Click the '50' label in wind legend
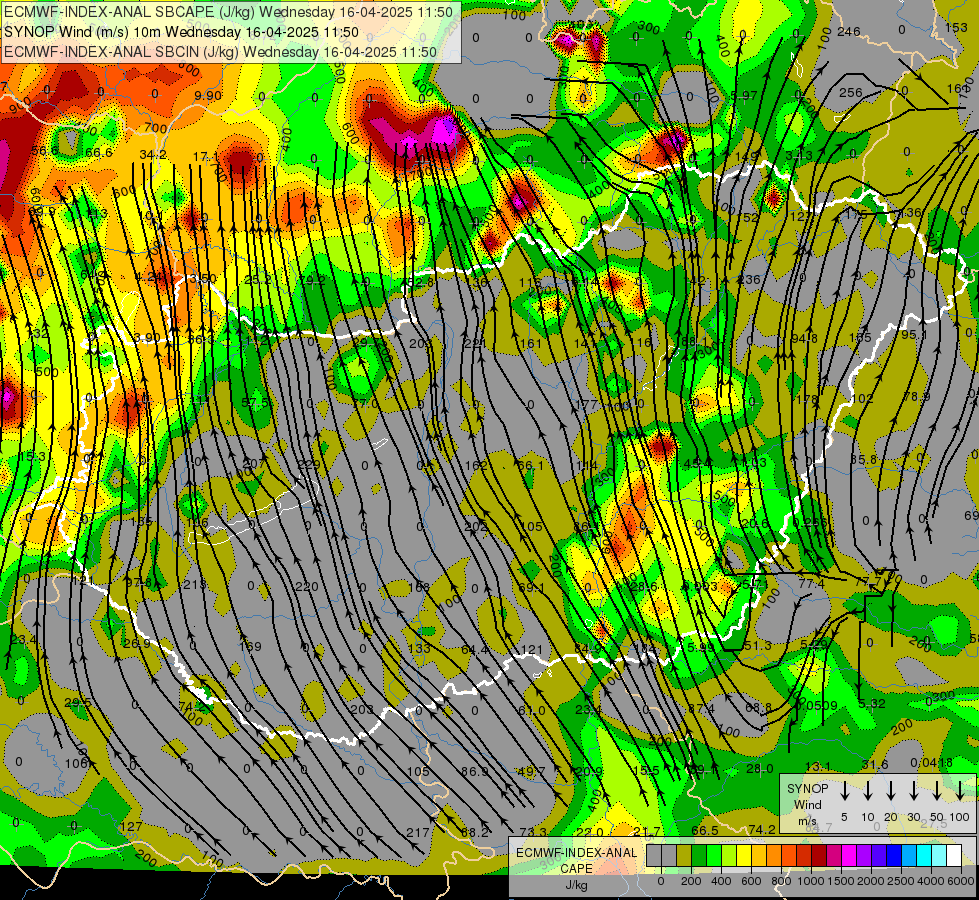979x900 pixels. coord(937,817)
